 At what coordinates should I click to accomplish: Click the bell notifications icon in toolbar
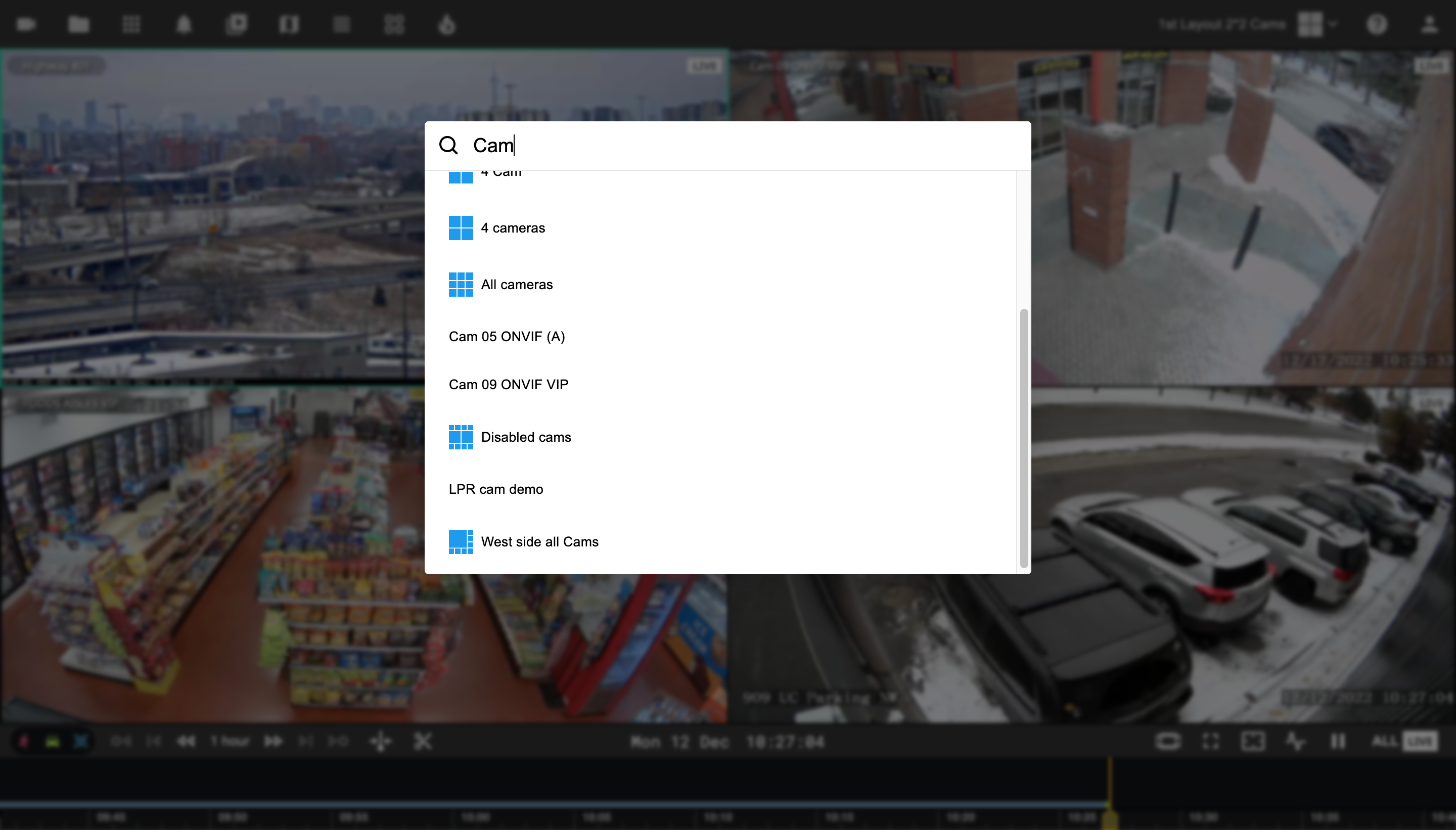point(184,24)
